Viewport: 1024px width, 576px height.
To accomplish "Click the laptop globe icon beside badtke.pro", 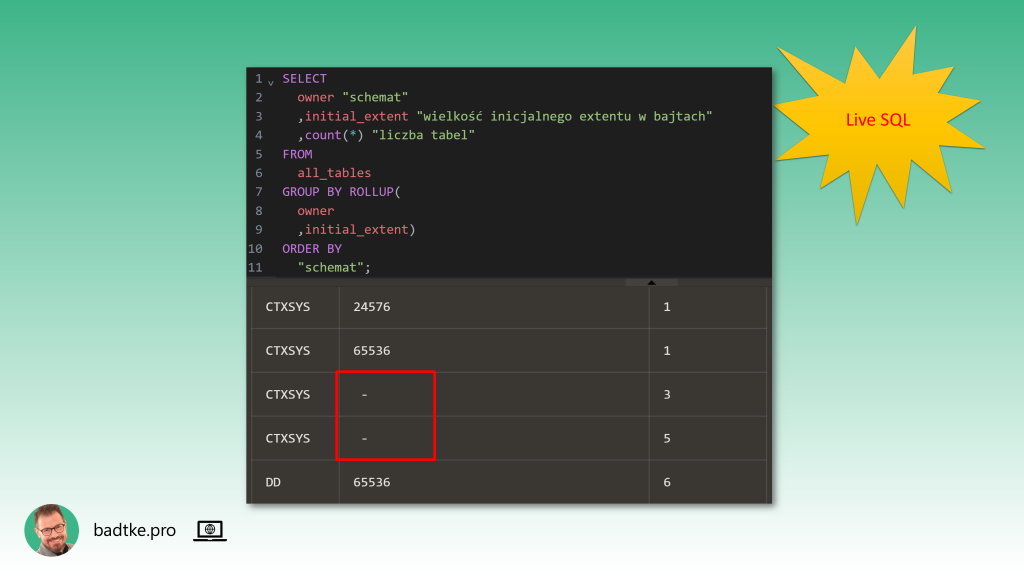I will (210, 531).
